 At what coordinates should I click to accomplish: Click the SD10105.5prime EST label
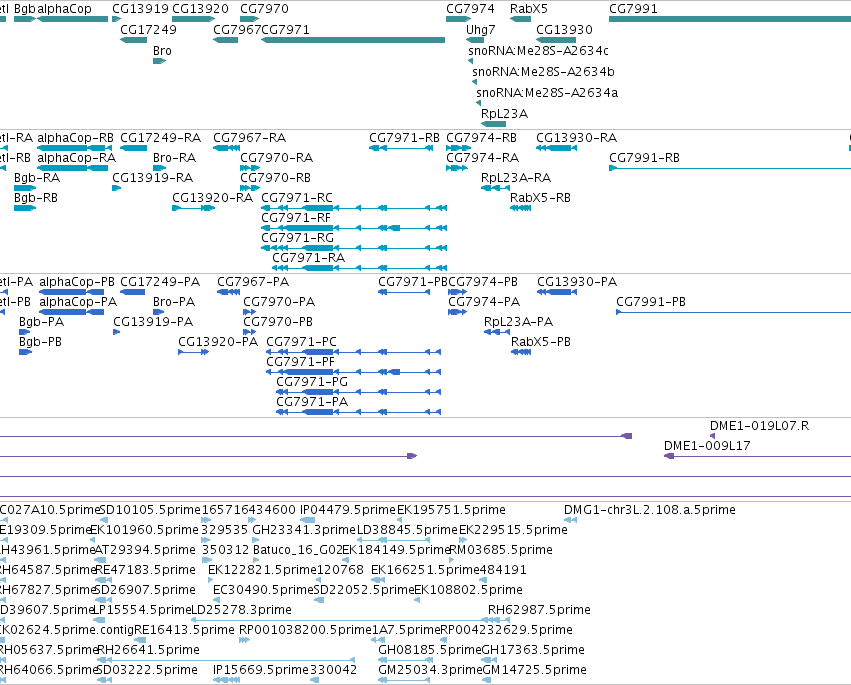pyautogui.click(x=150, y=510)
